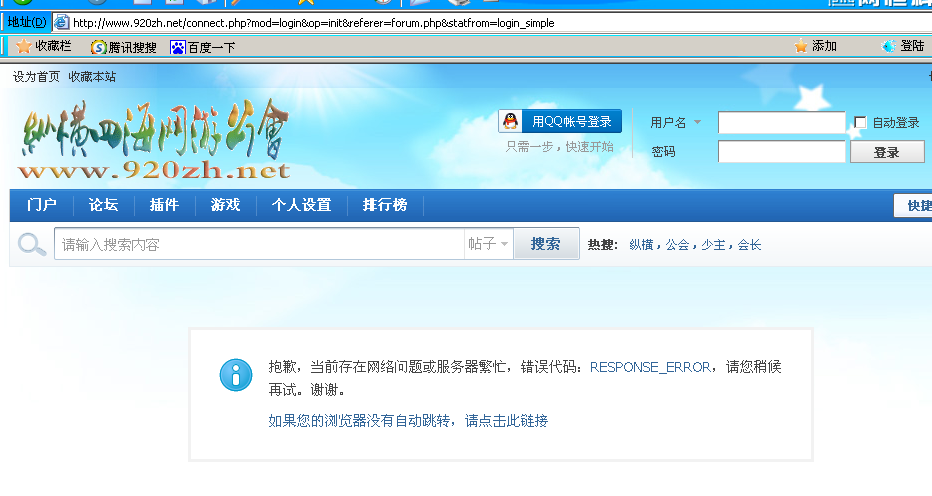Click the site logo 920zh.net

click(156, 140)
